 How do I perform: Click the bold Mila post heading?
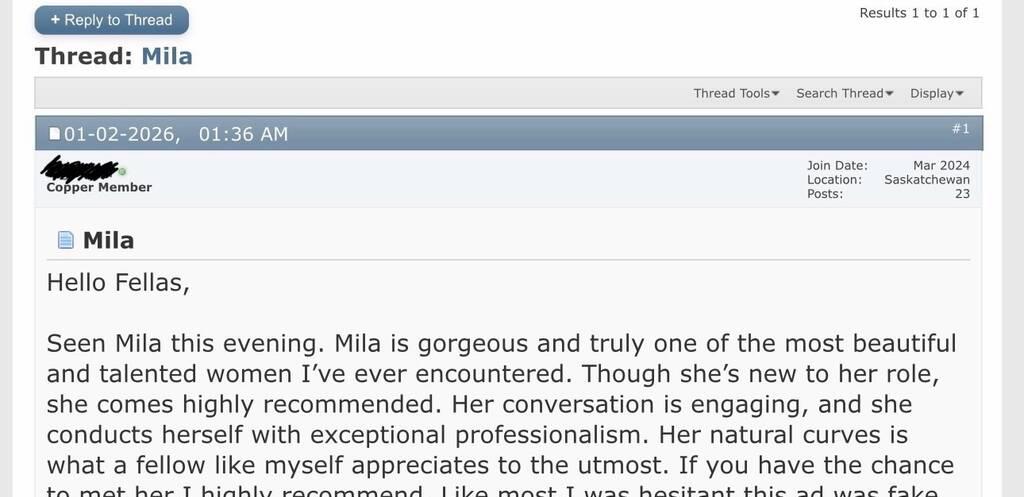click(108, 240)
